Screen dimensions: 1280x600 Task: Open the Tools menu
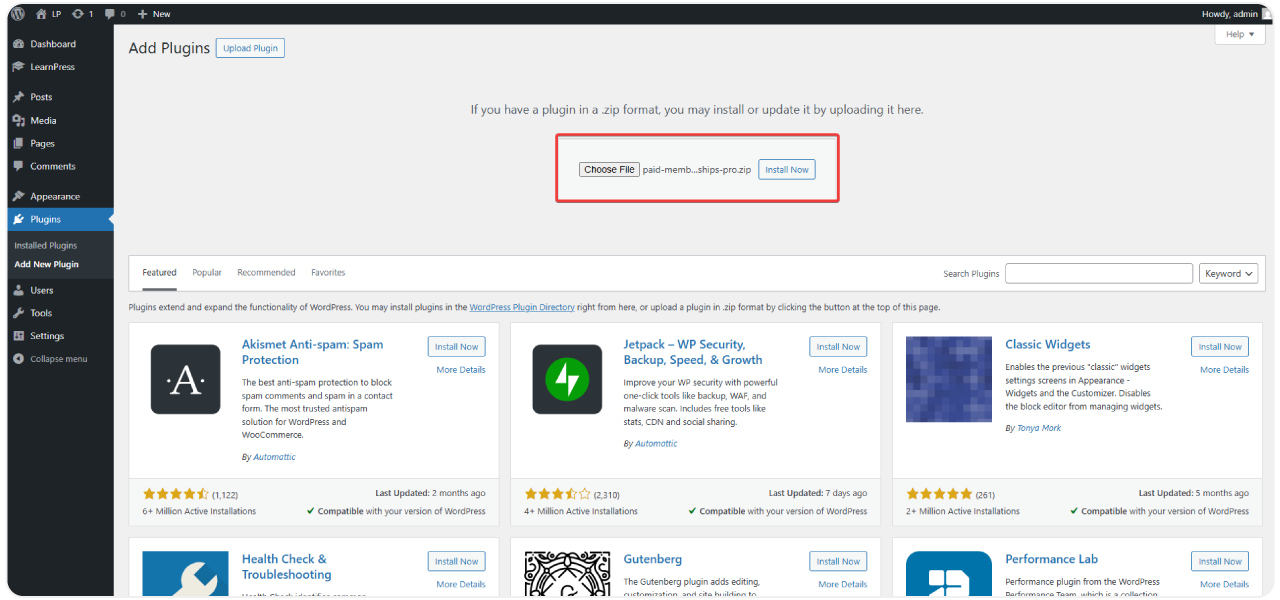click(x=38, y=312)
